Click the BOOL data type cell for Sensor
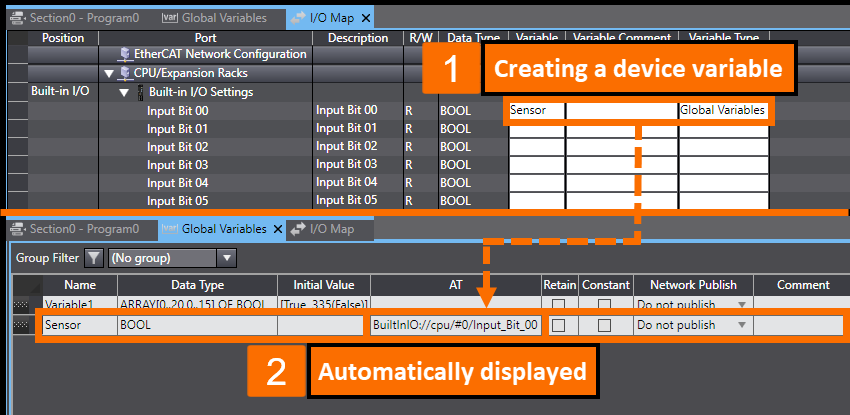 coord(197,325)
